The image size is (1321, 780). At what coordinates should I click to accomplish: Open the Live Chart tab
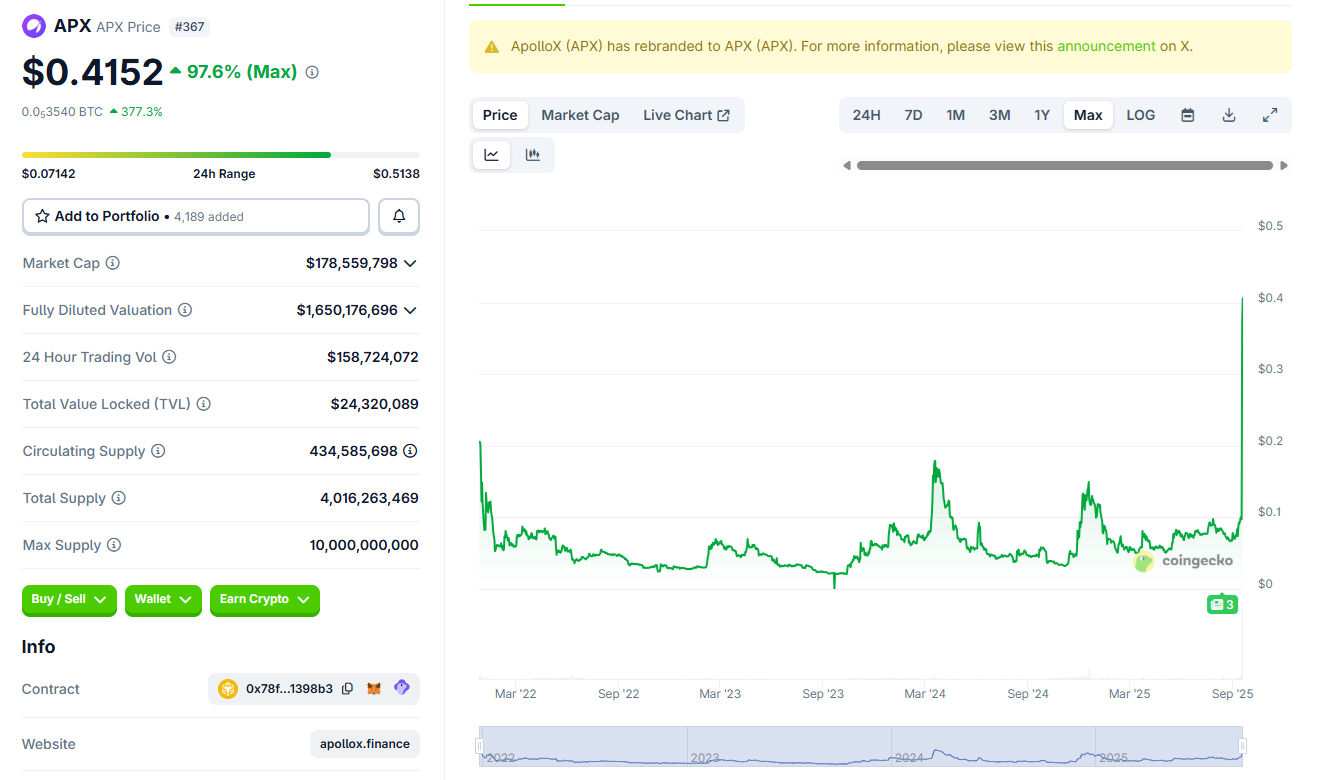point(686,115)
